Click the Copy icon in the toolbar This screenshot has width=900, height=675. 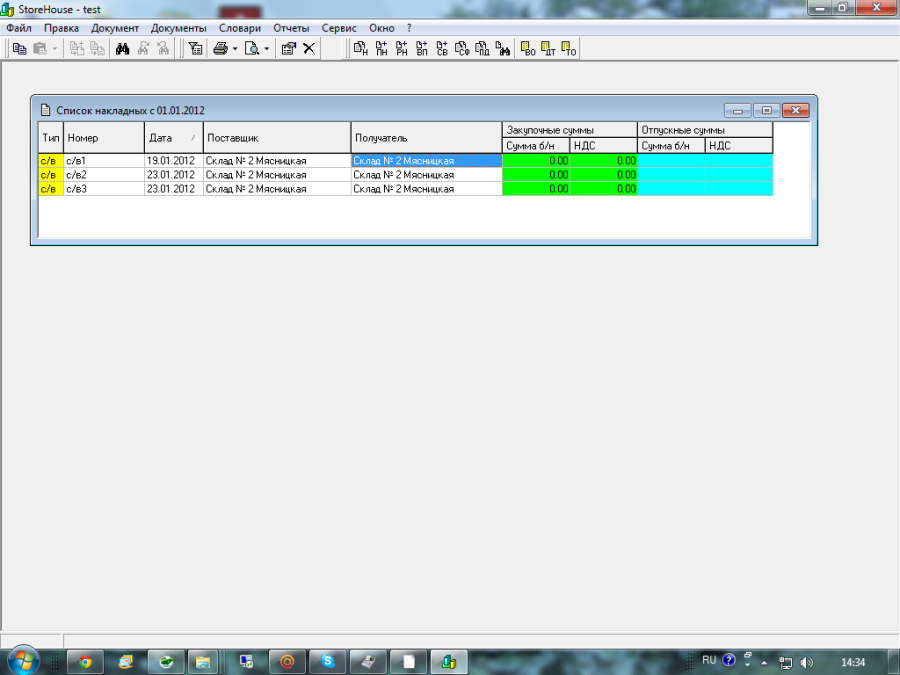click(19, 48)
